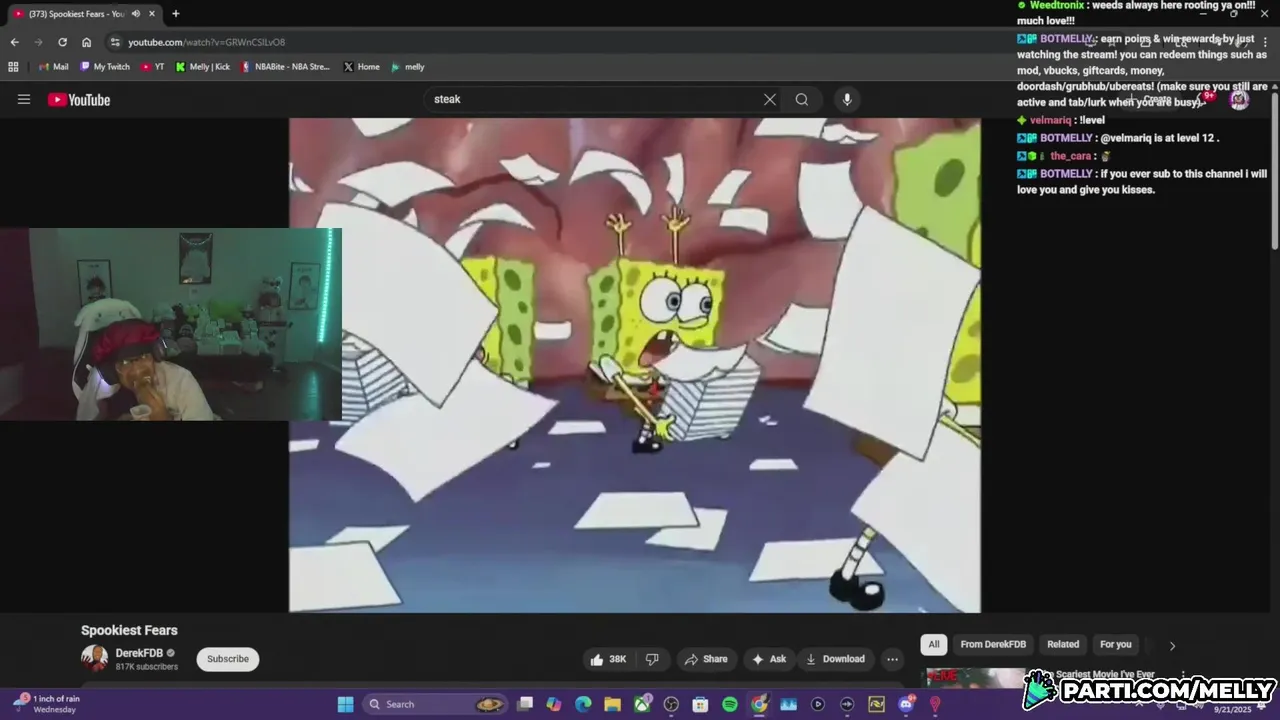Mute the tab via its speaker icon
Viewport: 1280px width, 720px height.
(135, 14)
